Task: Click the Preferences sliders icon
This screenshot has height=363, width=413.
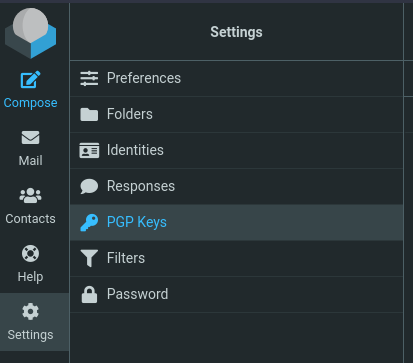Action: (89, 78)
